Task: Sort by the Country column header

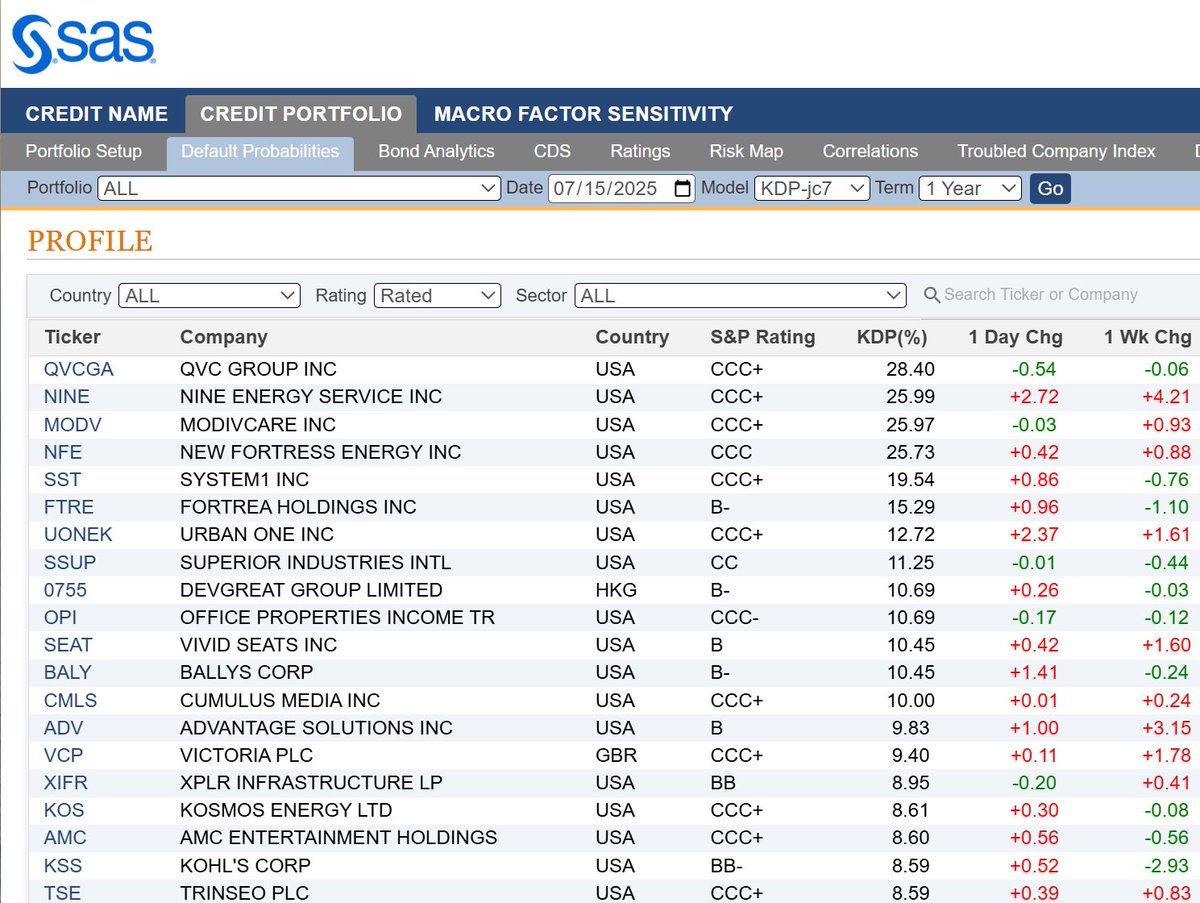Action: (x=632, y=337)
